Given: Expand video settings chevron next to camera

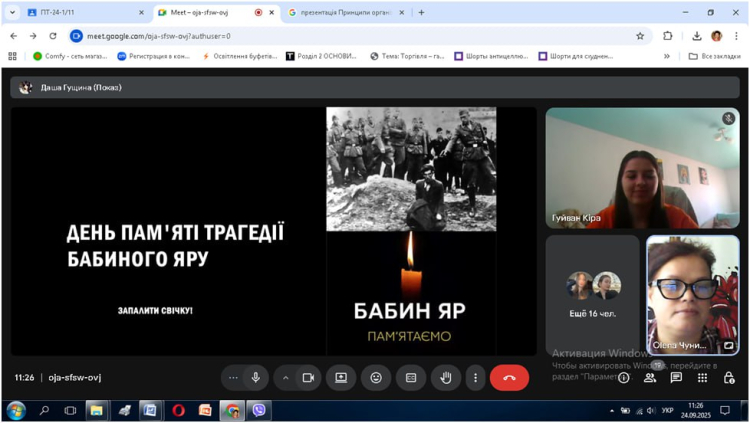Looking at the screenshot, I should [285, 378].
